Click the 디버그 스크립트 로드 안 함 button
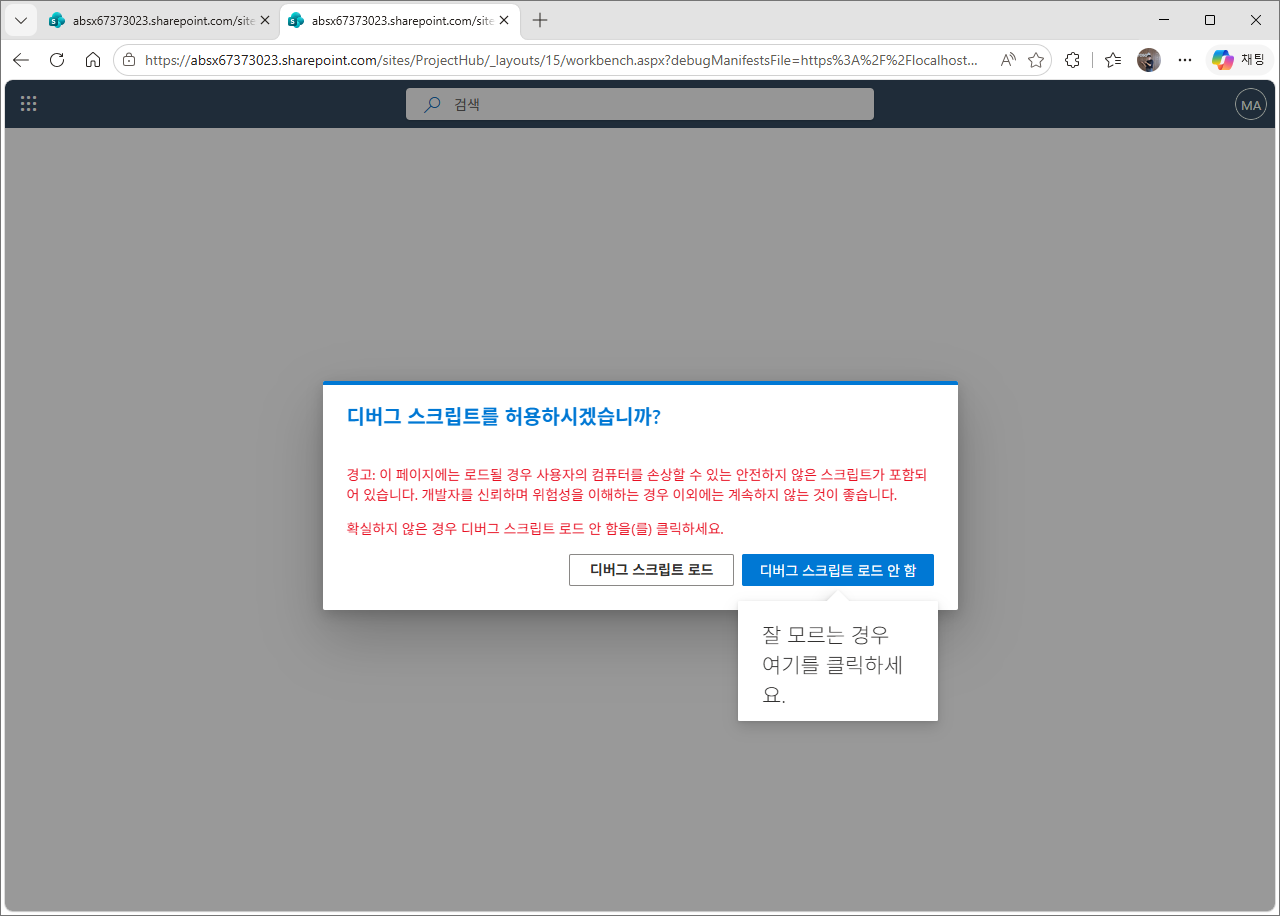The image size is (1280, 916). click(x=838, y=570)
